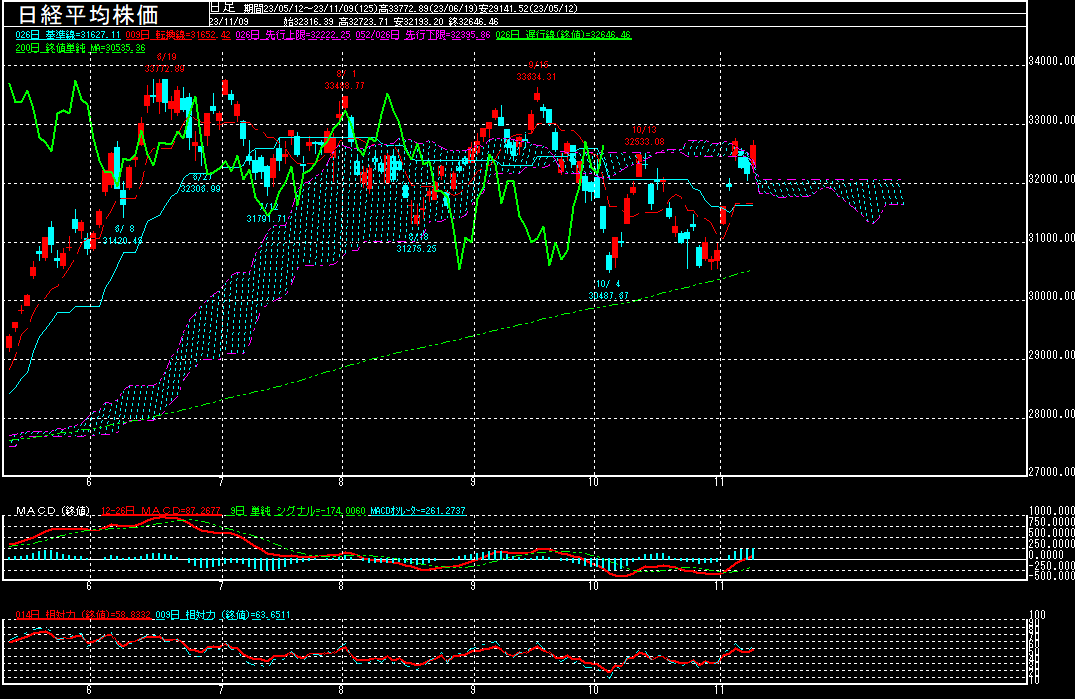Click the 6/19 high annotation 33772.89

(x=165, y=63)
